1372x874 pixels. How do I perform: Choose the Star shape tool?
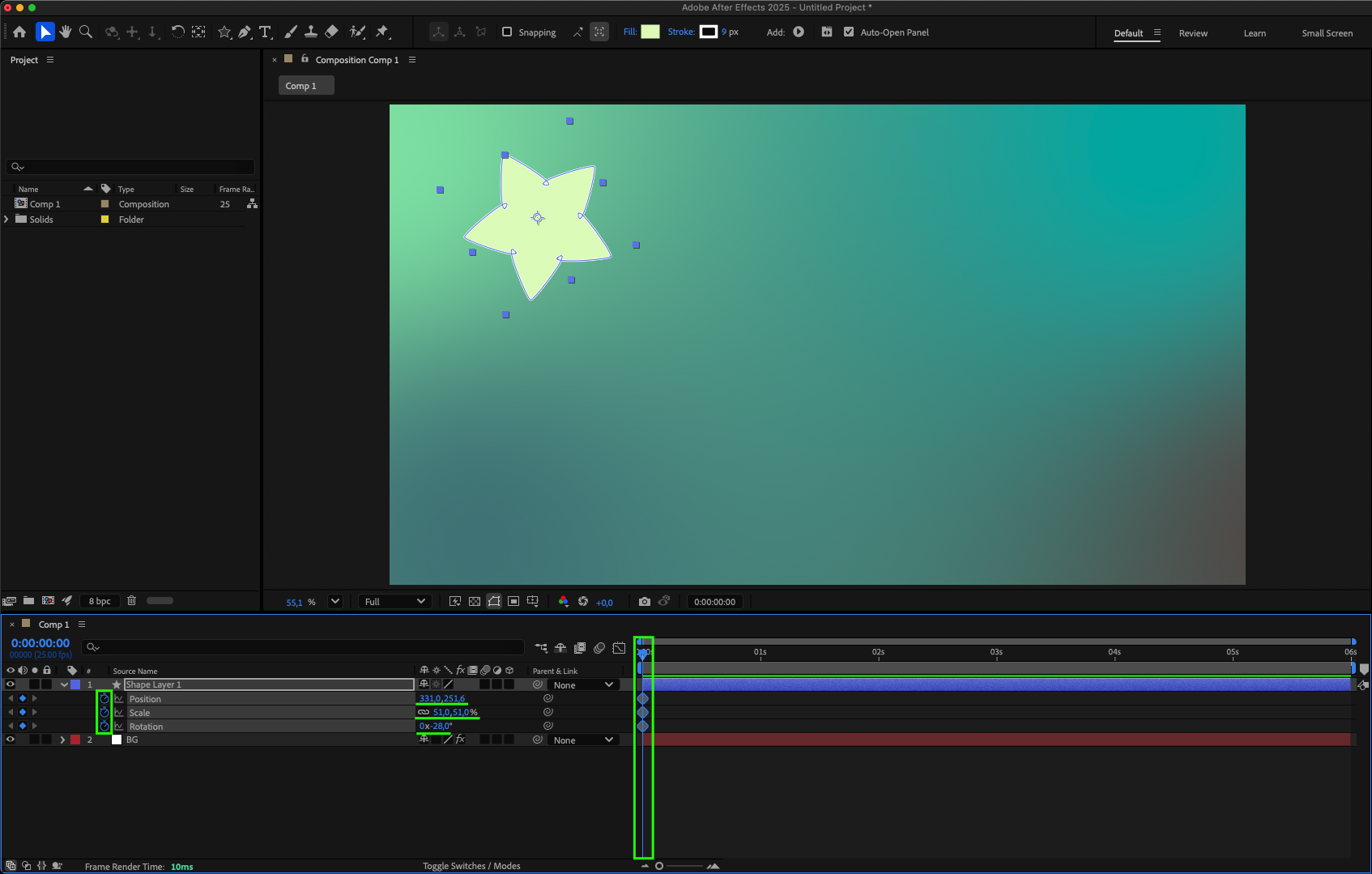click(224, 32)
